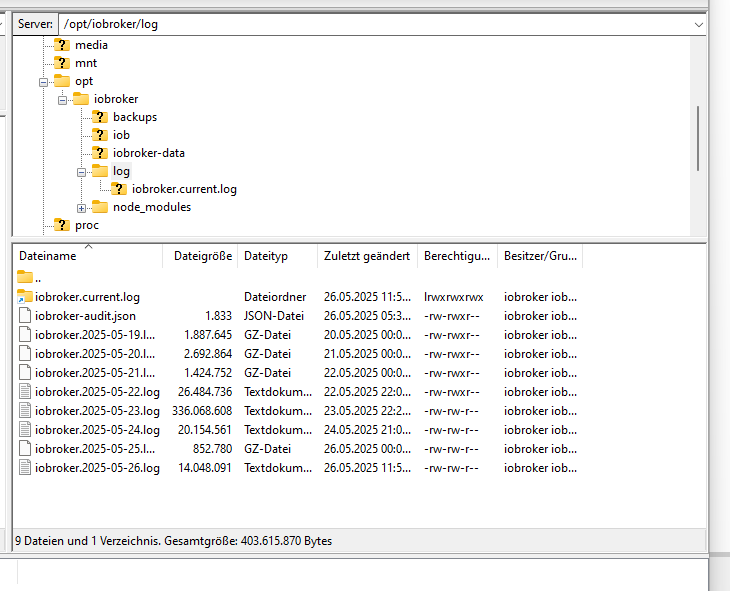Image resolution: width=730 pixels, height=591 pixels.
Task: Click the iobroker.2025-05-22.log text file icon
Action: 25,392
